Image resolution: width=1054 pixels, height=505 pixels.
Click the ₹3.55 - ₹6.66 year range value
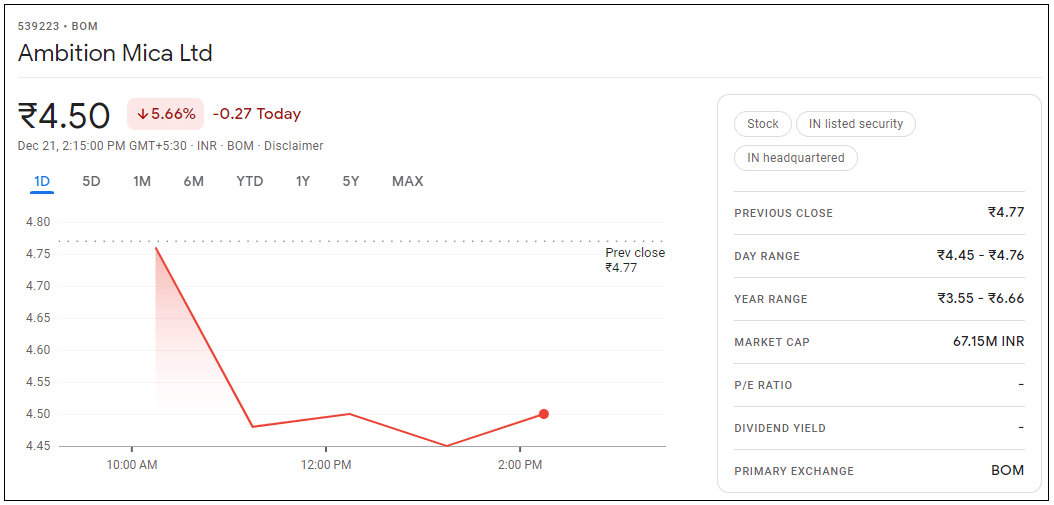pyautogui.click(x=981, y=299)
